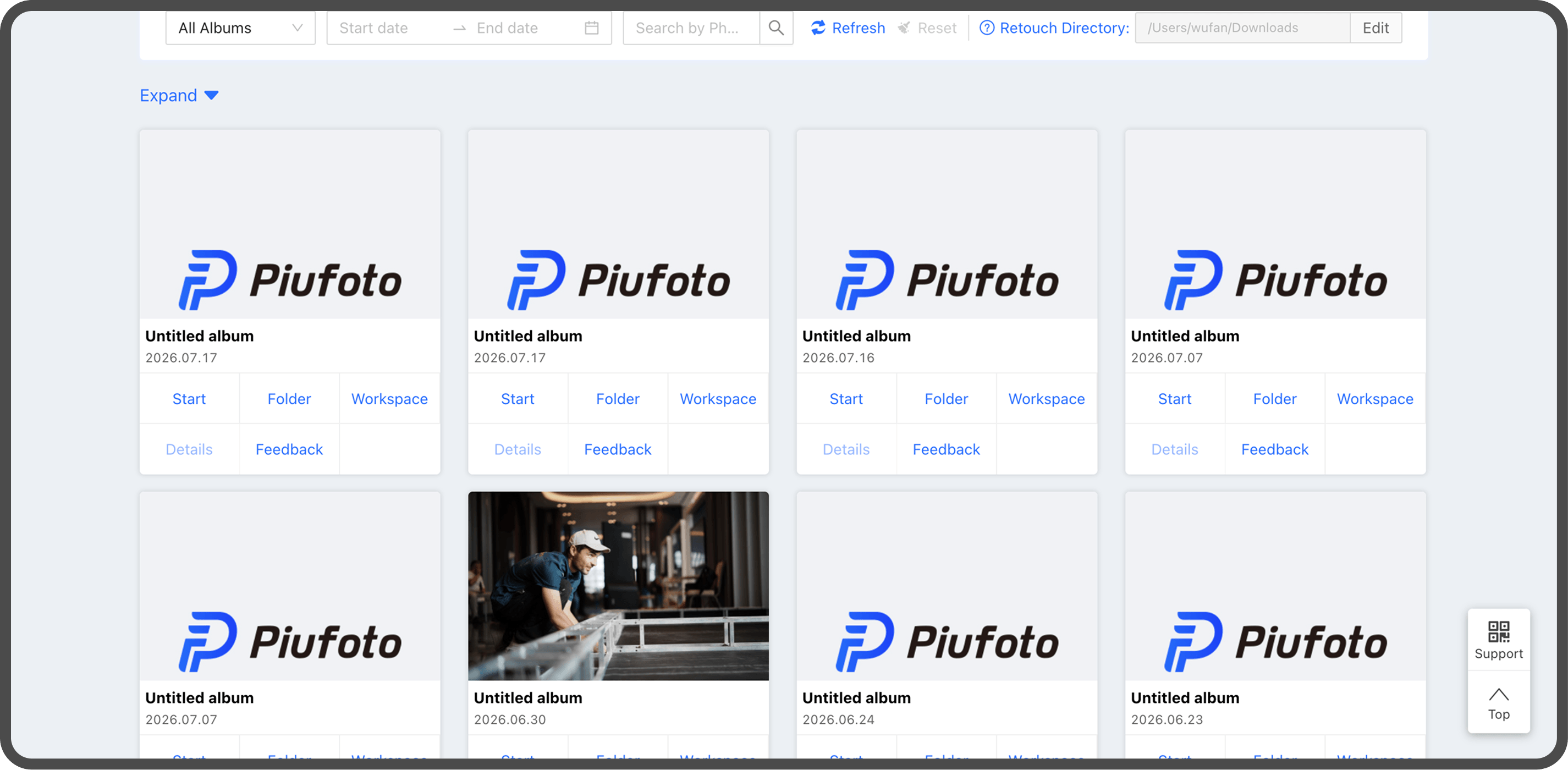Screen dimensions: 1568x770
Task: Open the All Albums dropdown
Action: coord(240,28)
